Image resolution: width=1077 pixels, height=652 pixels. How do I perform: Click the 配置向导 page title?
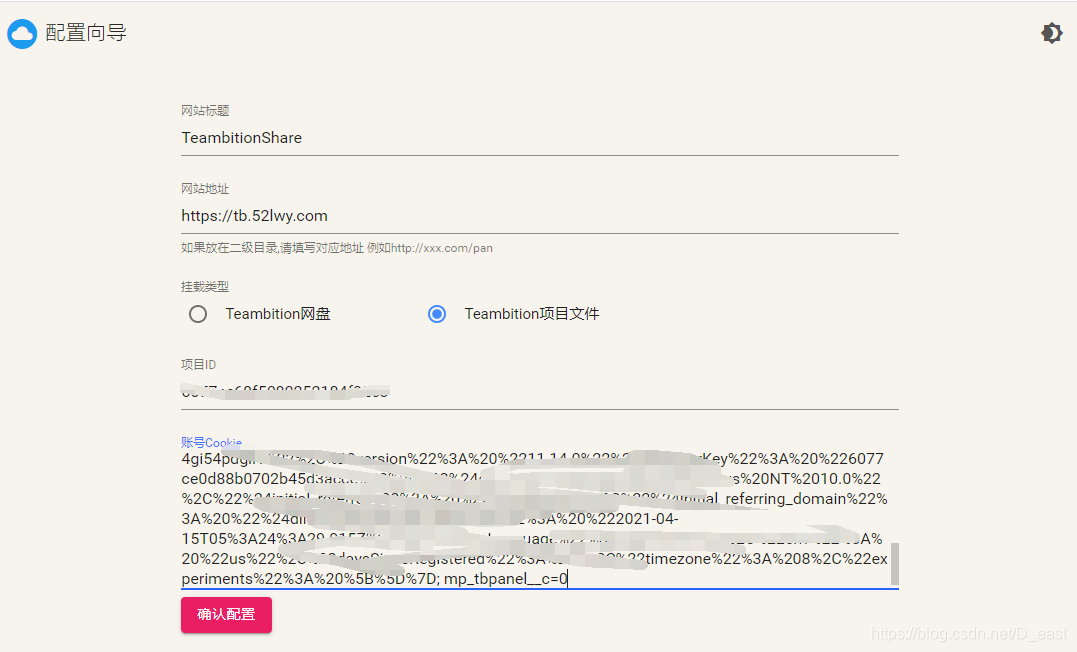[x=86, y=33]
